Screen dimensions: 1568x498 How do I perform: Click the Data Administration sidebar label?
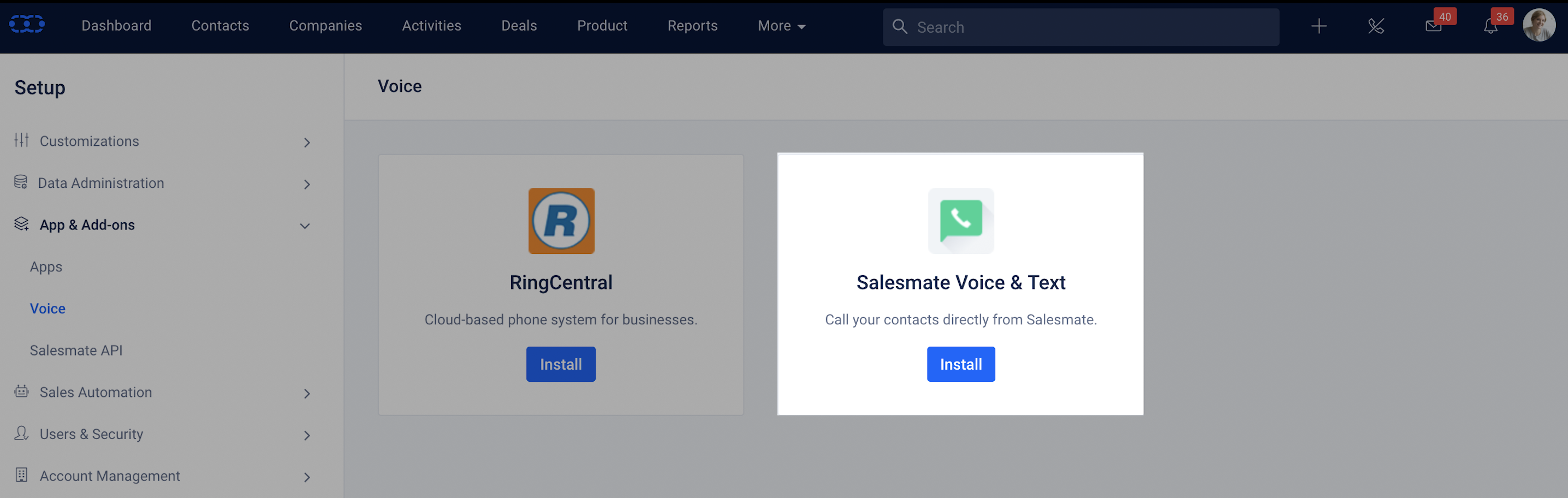tap(100, 182)
